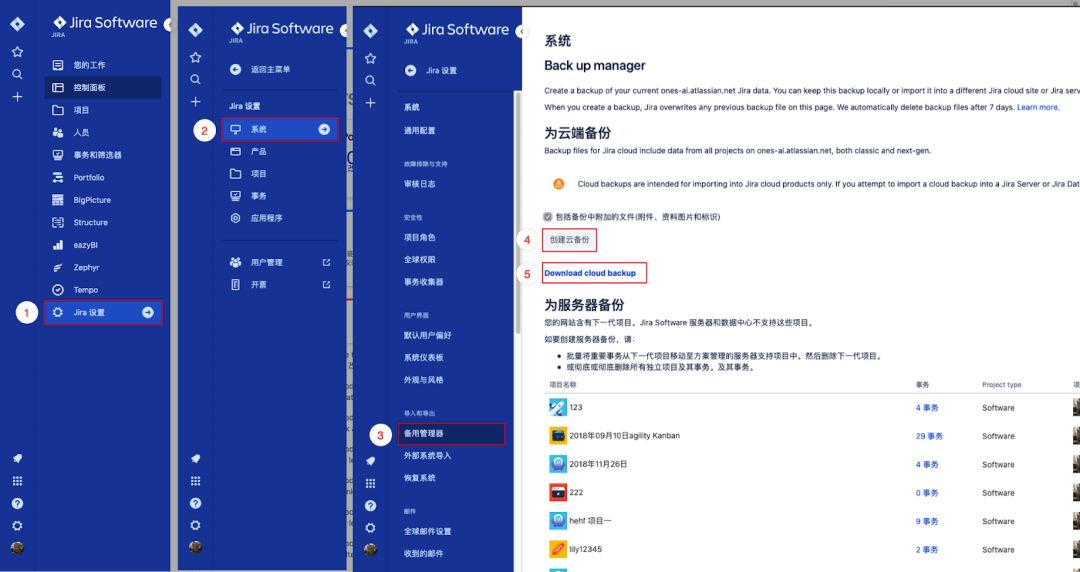Open the 9 事务 link for hehf 项目一
This screenshot has width=1080, height=572.
927,522
